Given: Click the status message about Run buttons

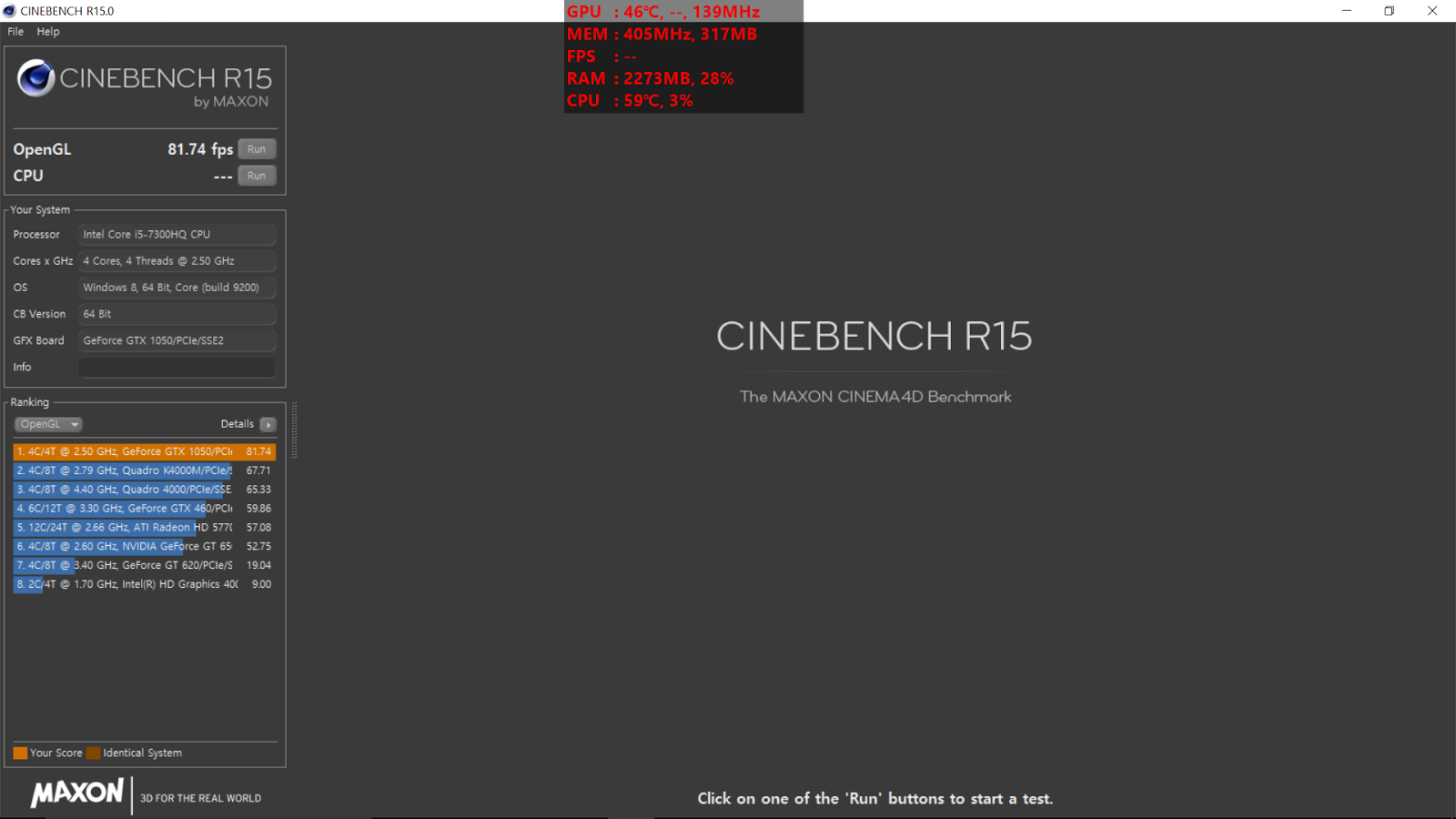Looking at the screenshot, I should coord(875,799).
